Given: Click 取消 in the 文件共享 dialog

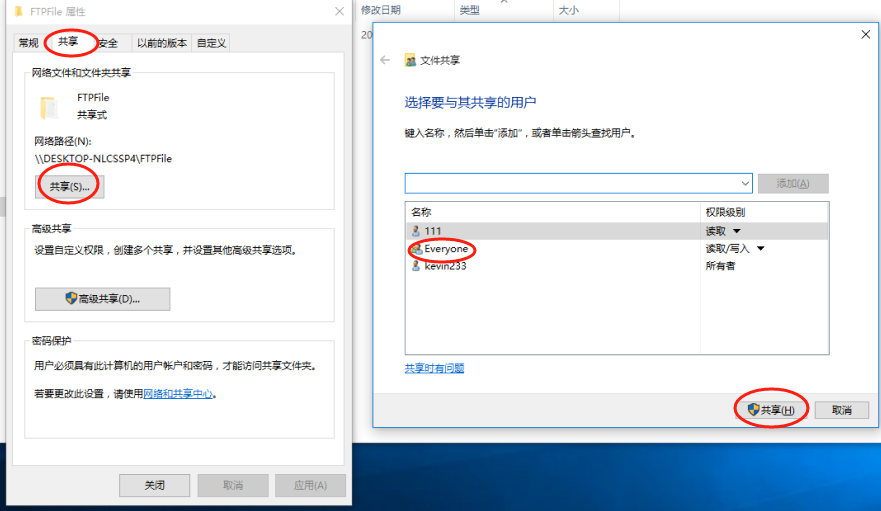Looking at the screenshot, I should pyautogui.click(x=842, y=410).
